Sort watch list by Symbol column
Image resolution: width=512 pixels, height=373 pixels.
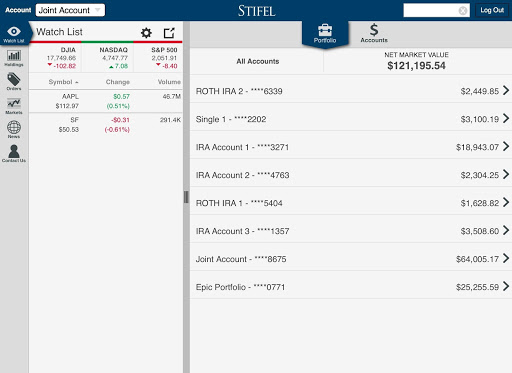tap(63, 82)
